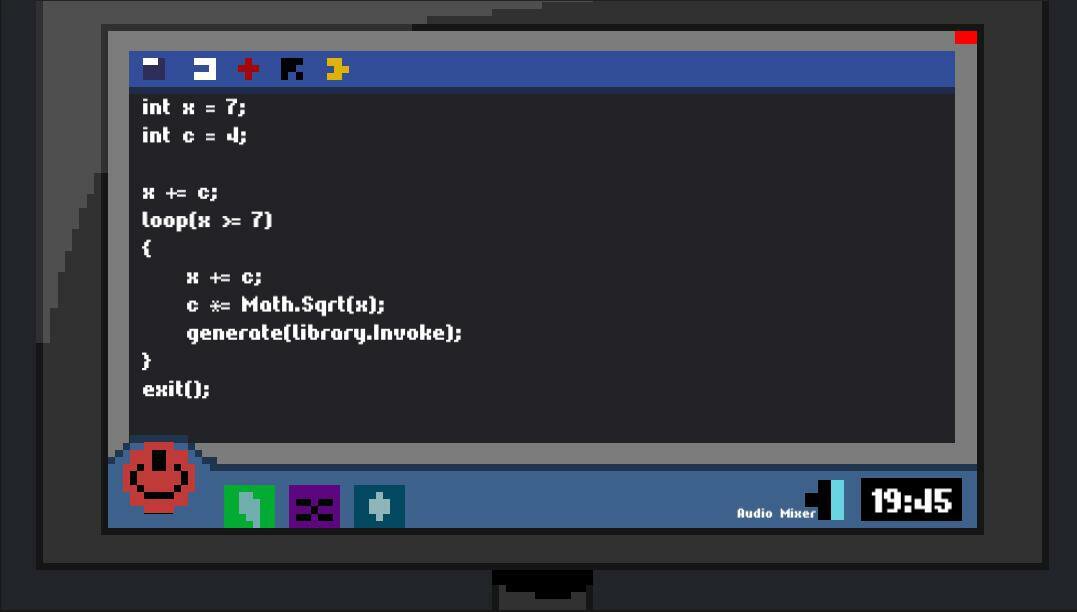Click the Audio Mixer label

(775, 513)
